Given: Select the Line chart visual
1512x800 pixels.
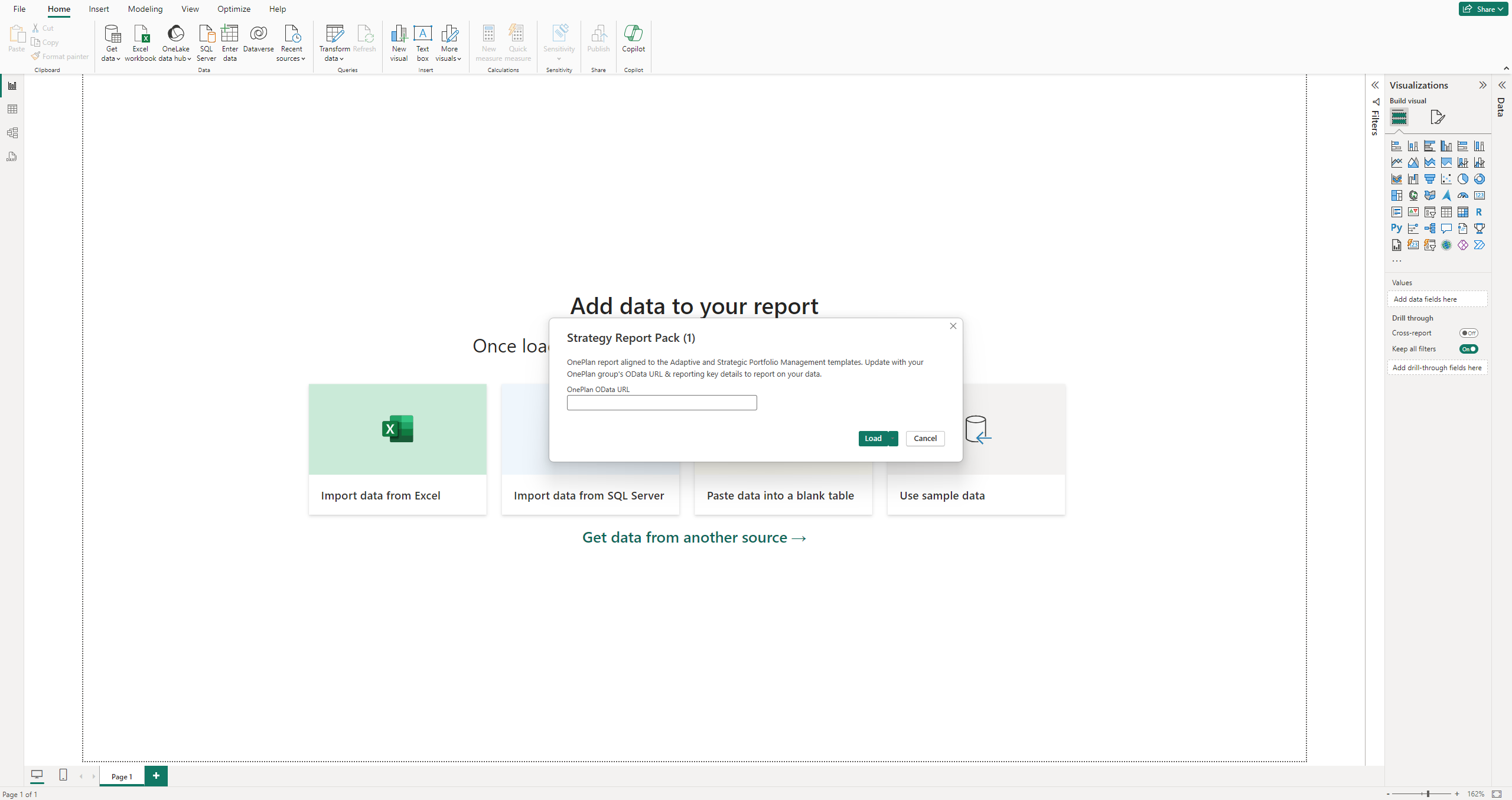Looking at the screenshot, I should [x=1396, y=162].
